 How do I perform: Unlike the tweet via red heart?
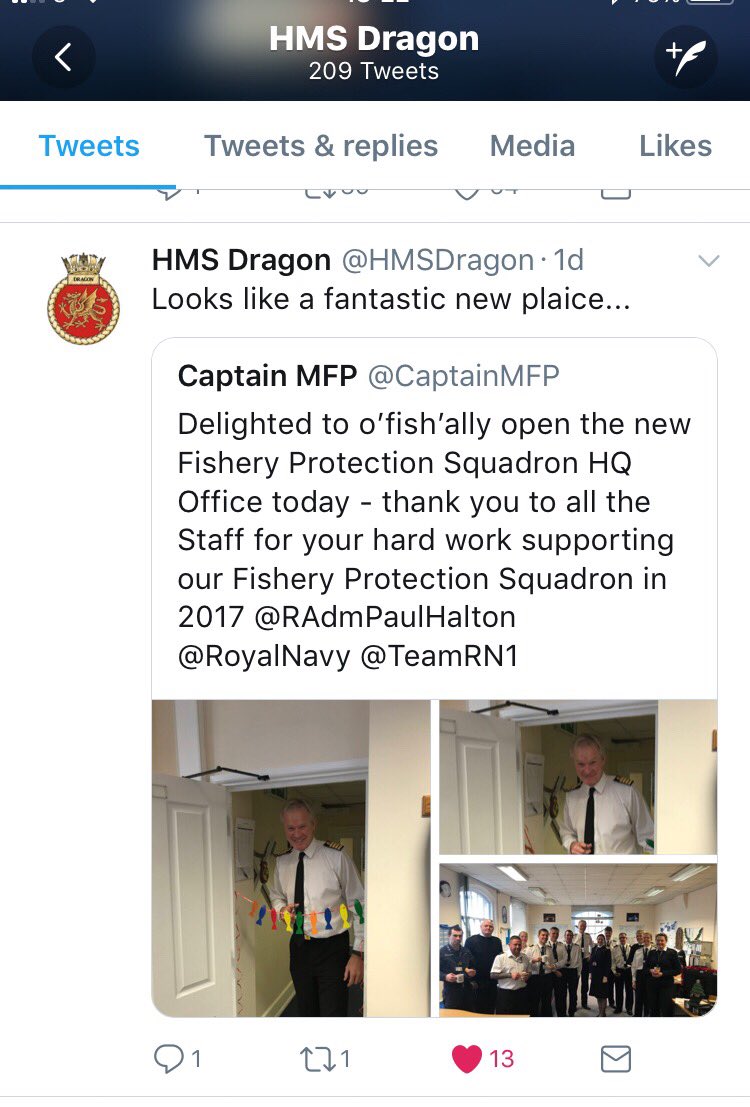pos(466,1058)
